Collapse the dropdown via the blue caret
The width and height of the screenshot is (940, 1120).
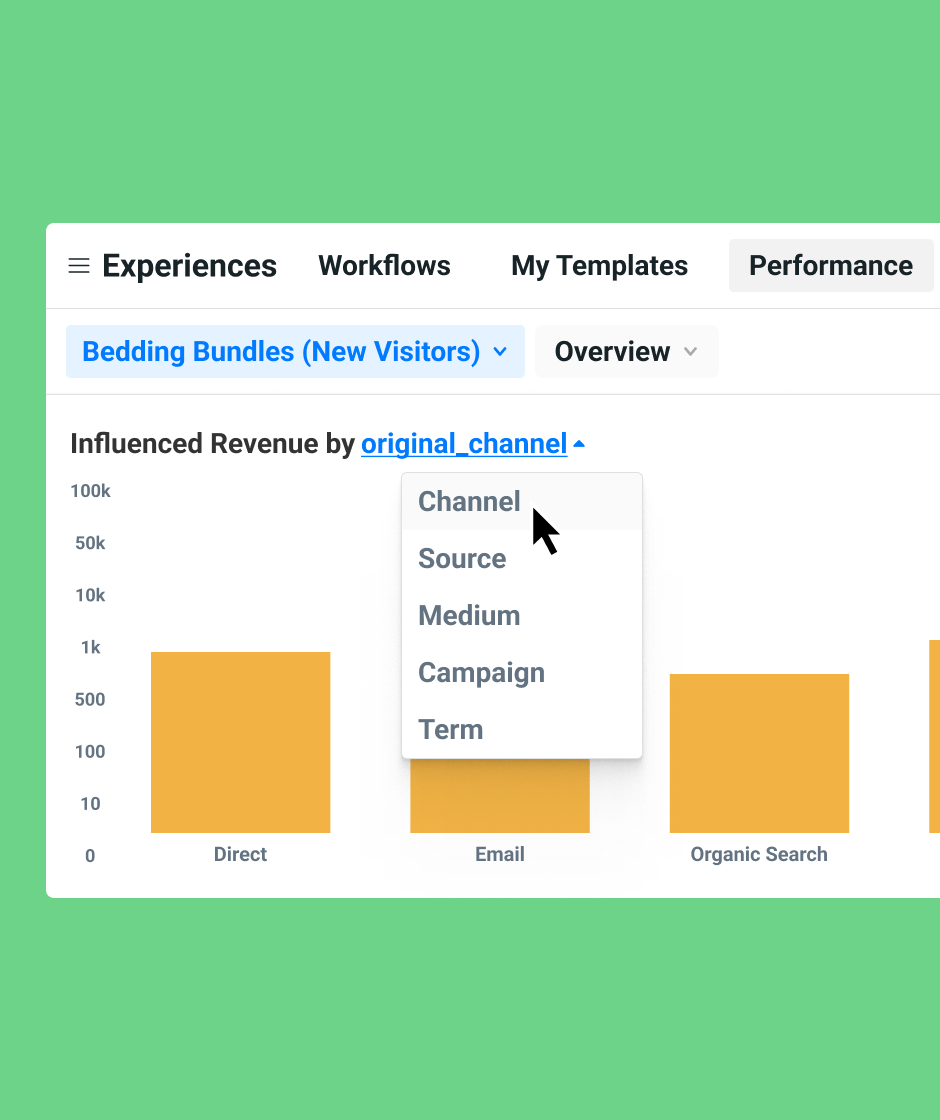coord(579,443)
